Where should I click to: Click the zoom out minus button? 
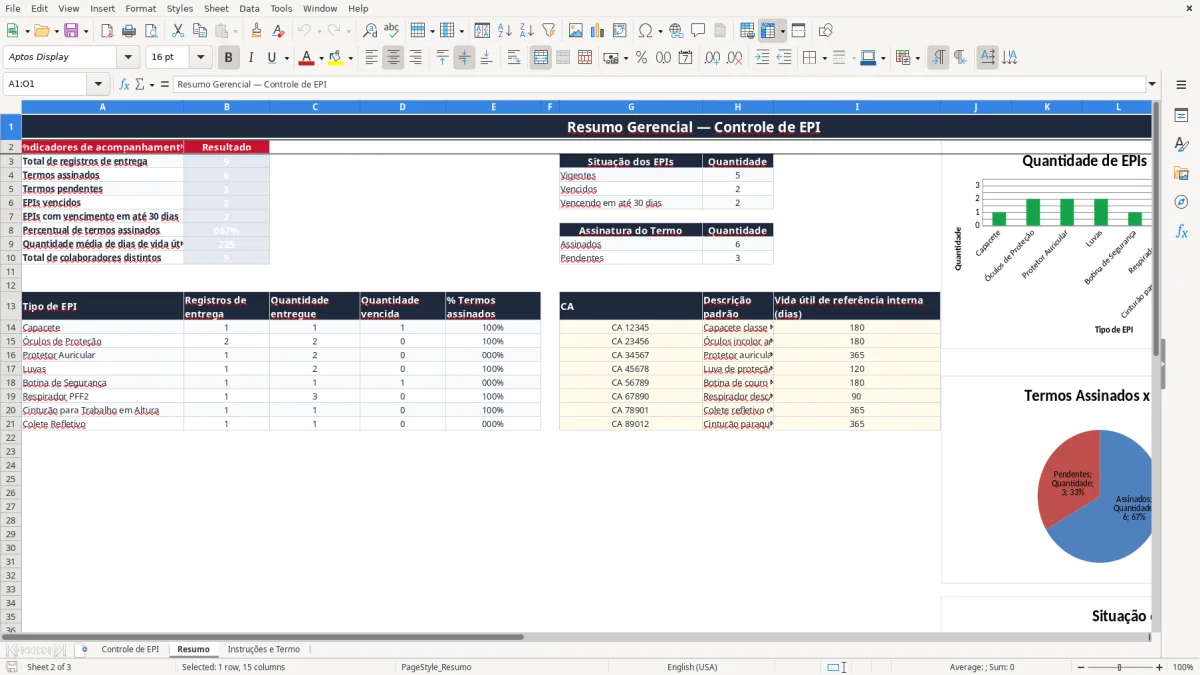coord(1079,667)
